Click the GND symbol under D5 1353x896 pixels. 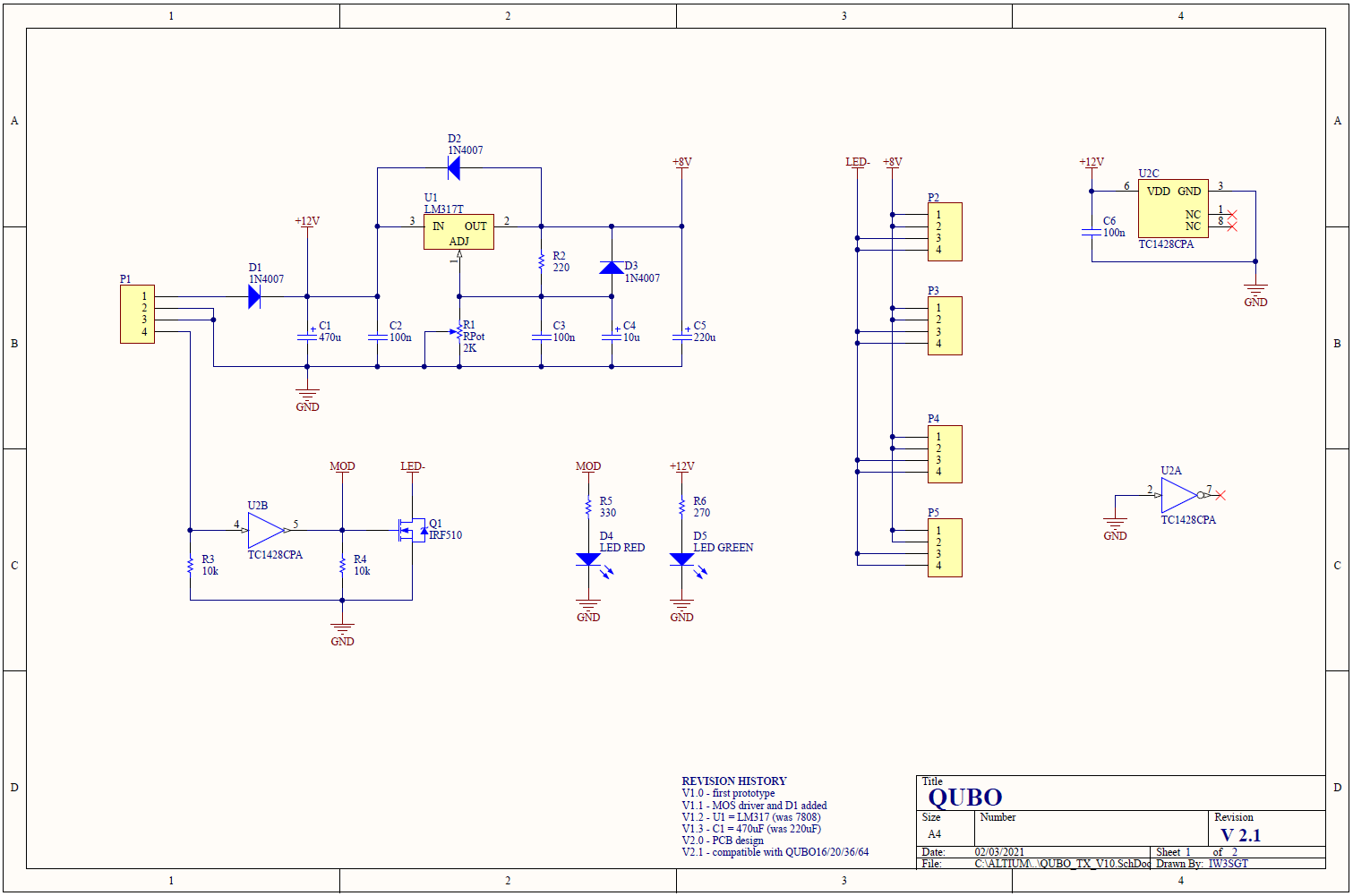pyautogui.click(x=682, y=610)
